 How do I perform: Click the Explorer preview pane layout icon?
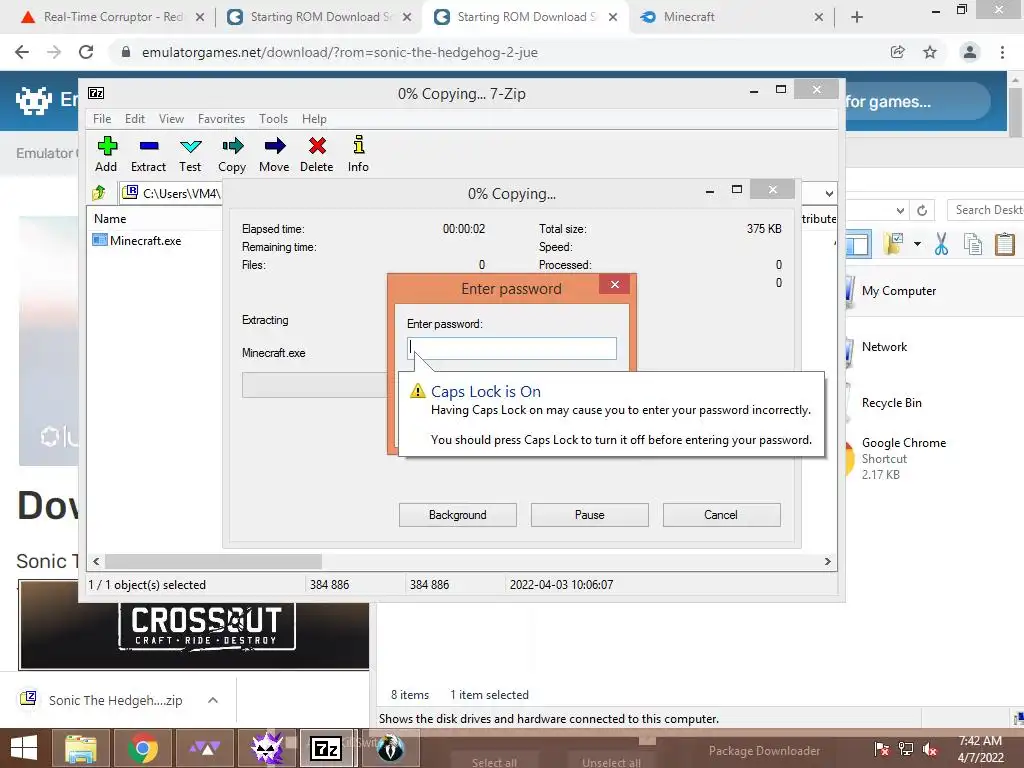858,244
